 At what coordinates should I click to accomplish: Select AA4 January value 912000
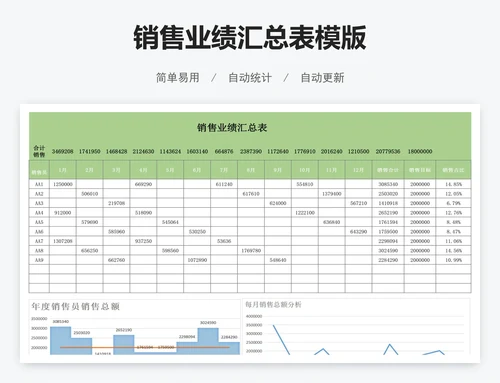coord(63,213)
